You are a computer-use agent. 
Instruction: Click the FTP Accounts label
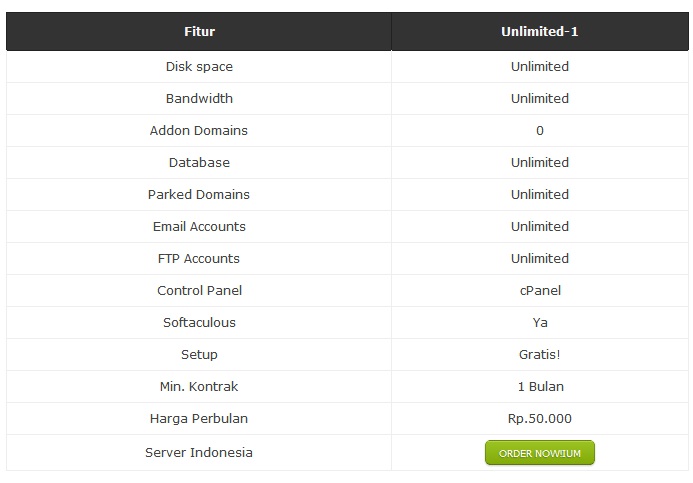click(x=199, y=259)
